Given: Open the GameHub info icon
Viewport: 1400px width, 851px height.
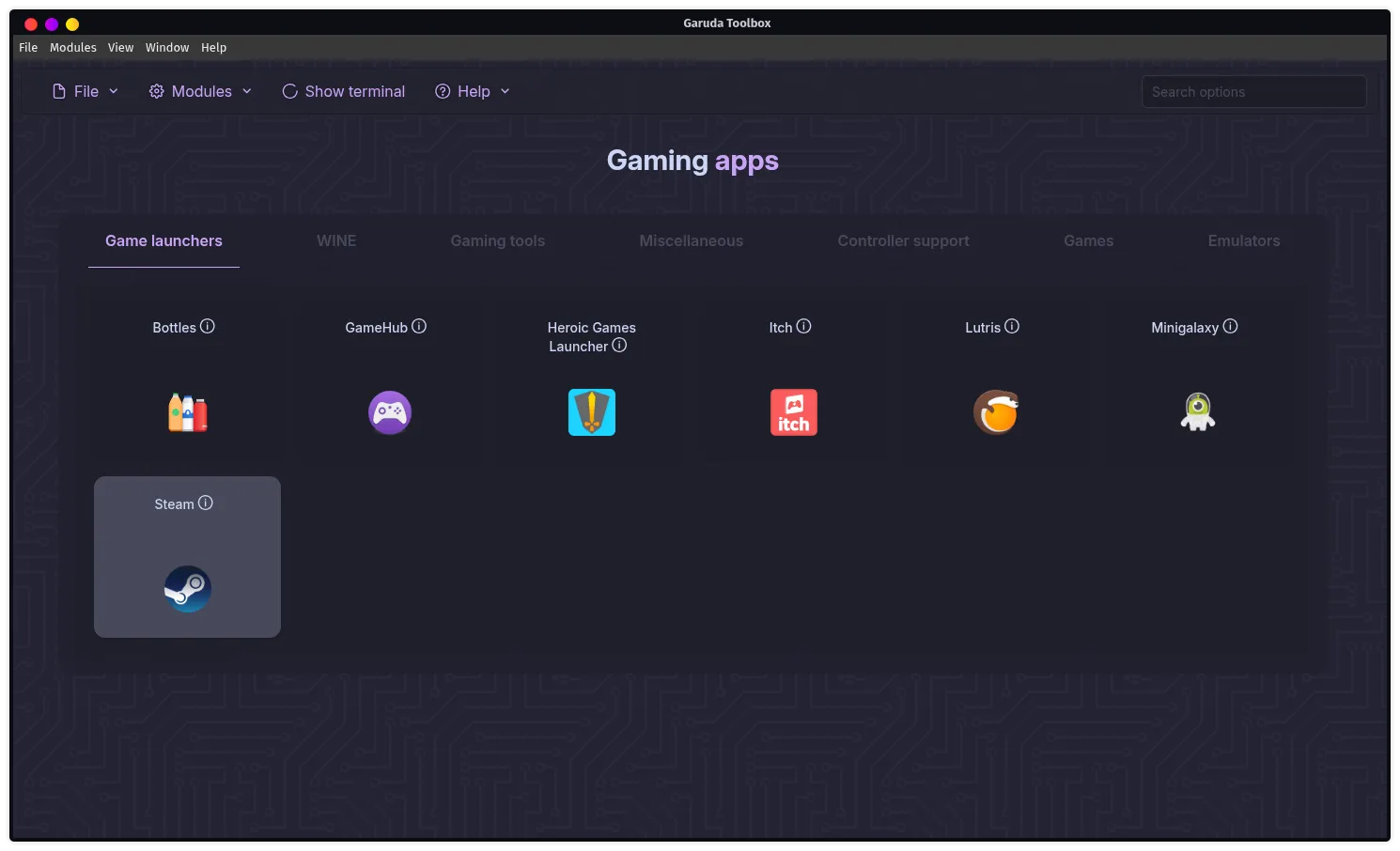Looking at the screenshot, I should tap(419, 326).
